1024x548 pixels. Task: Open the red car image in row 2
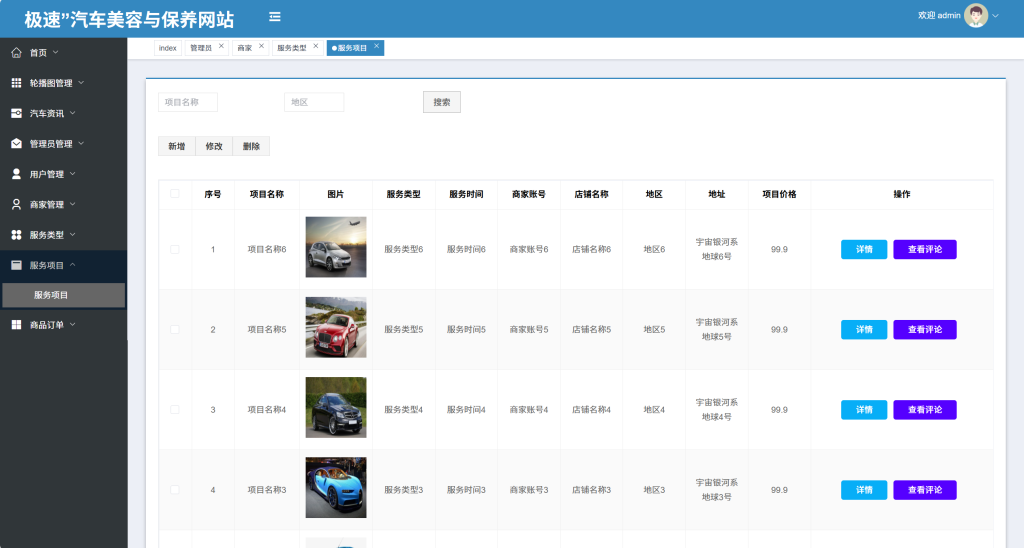coord(336,327)
